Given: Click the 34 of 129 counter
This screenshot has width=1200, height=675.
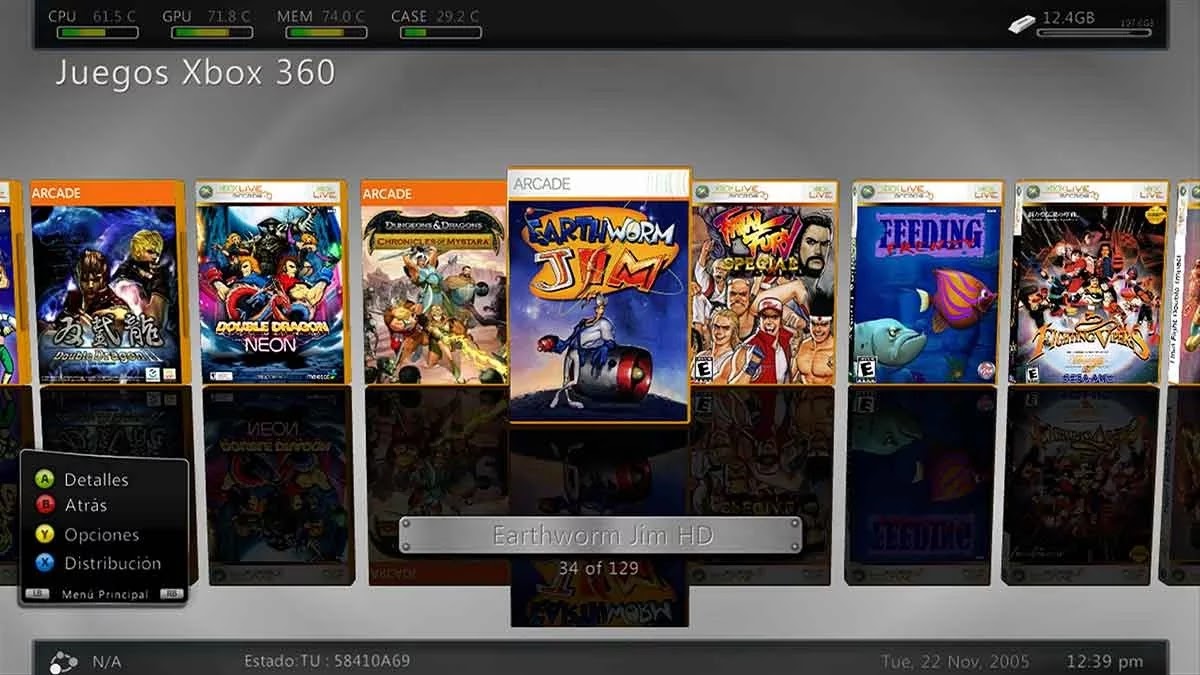Looking at the screenshot, I should [599, 568].
